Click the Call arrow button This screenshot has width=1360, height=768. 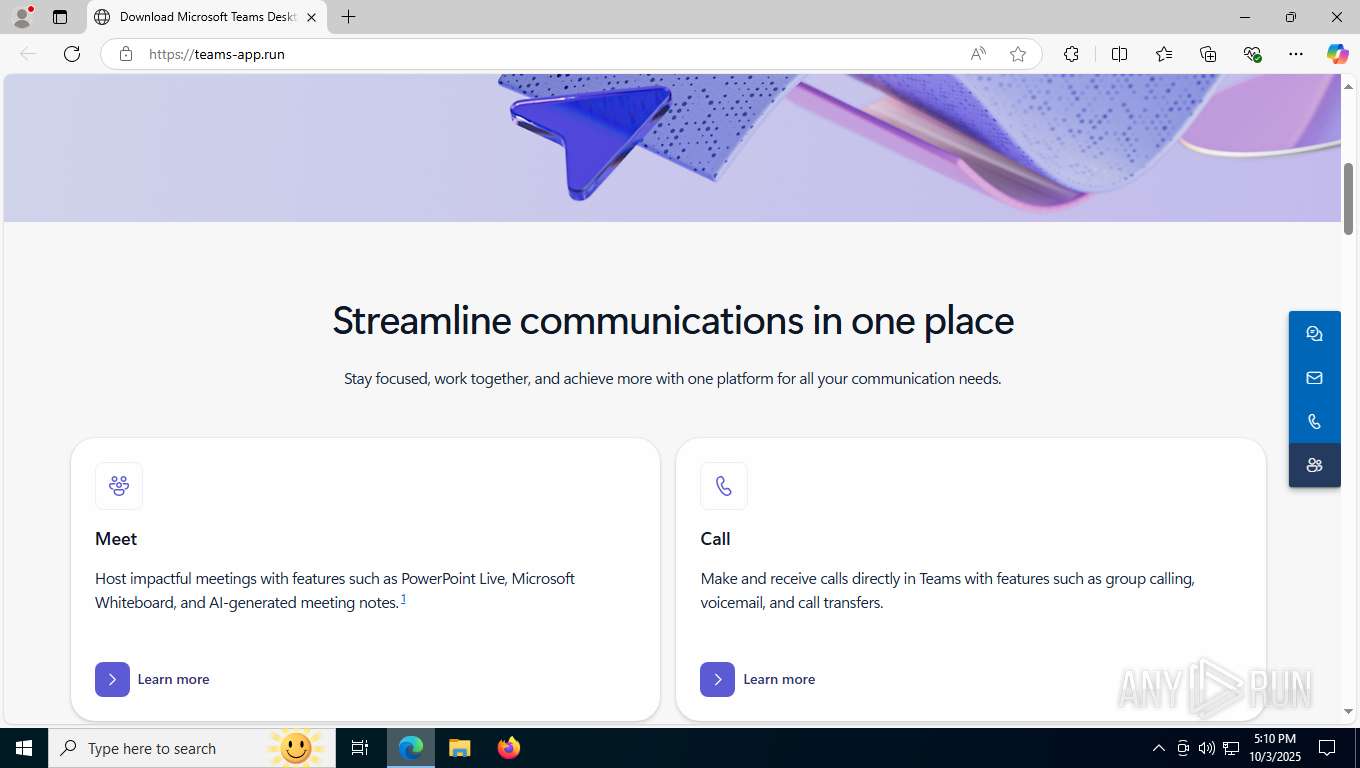pyautogui.click(x=717, y=679)
